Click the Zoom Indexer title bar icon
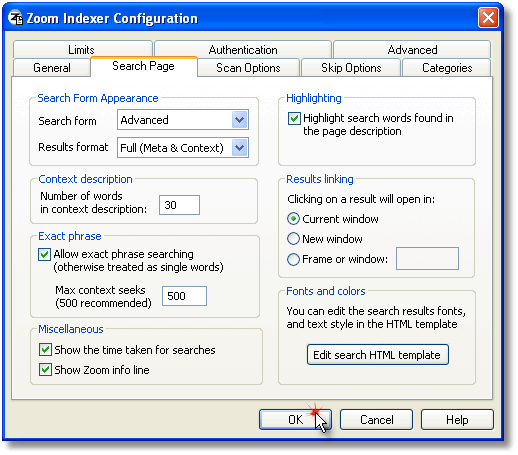Image resolution: width=518 pixels, height=455 pixels. [15, 18]
